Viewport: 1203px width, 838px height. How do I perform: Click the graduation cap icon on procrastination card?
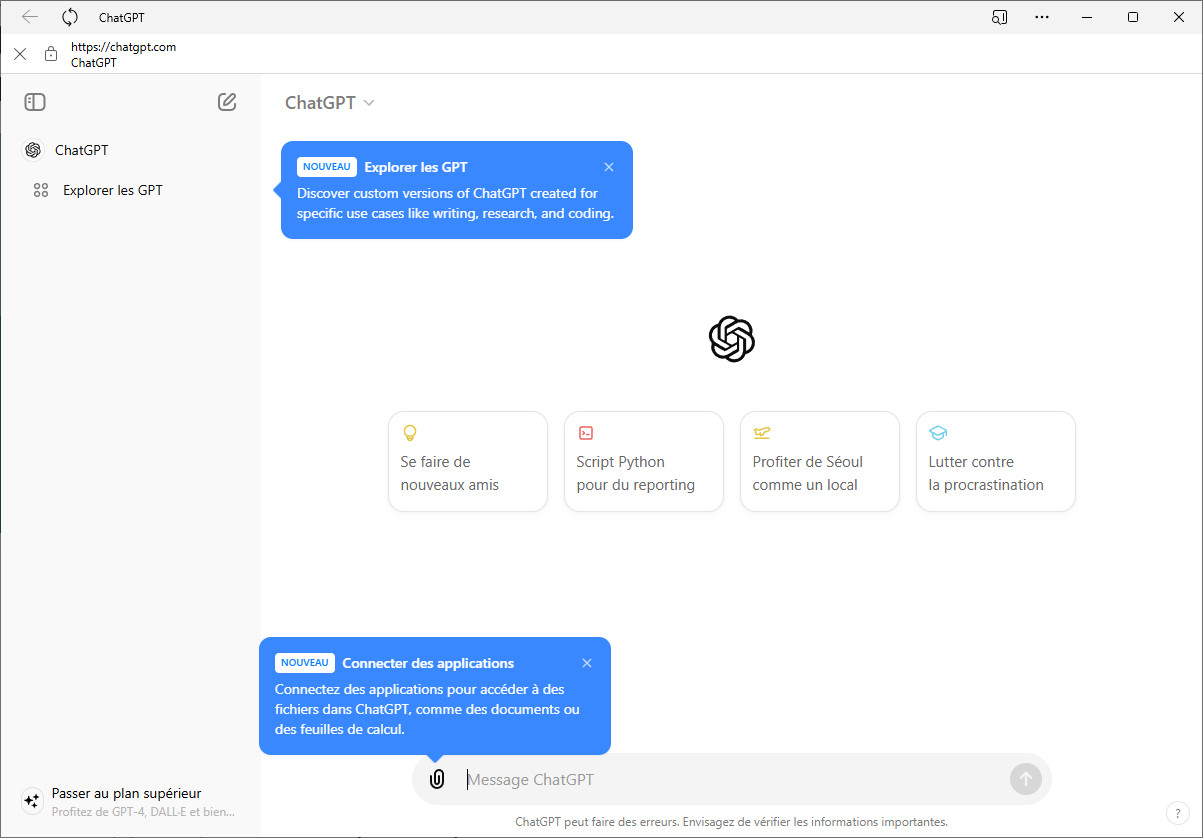point(938,433)
